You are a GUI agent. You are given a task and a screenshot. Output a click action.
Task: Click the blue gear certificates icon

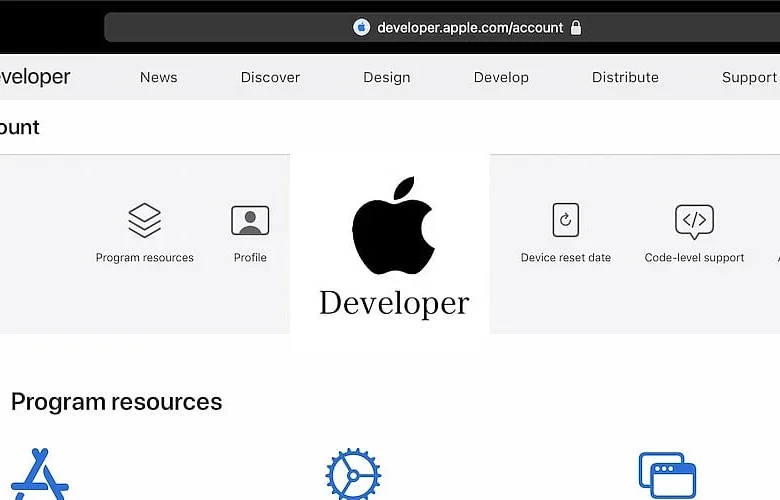click(353, 474)
